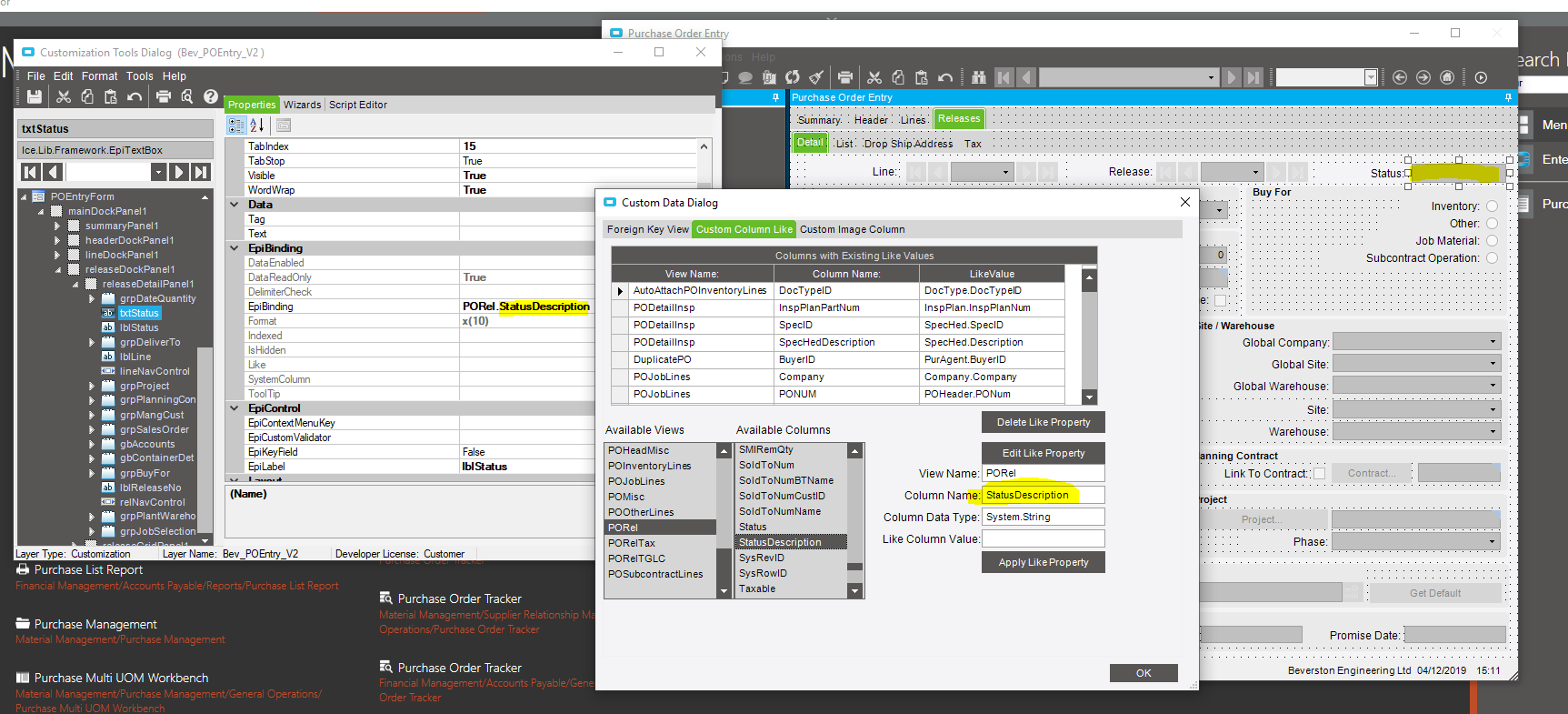
Task: Open the Custom Image Column tab
Action: [853, 229]
